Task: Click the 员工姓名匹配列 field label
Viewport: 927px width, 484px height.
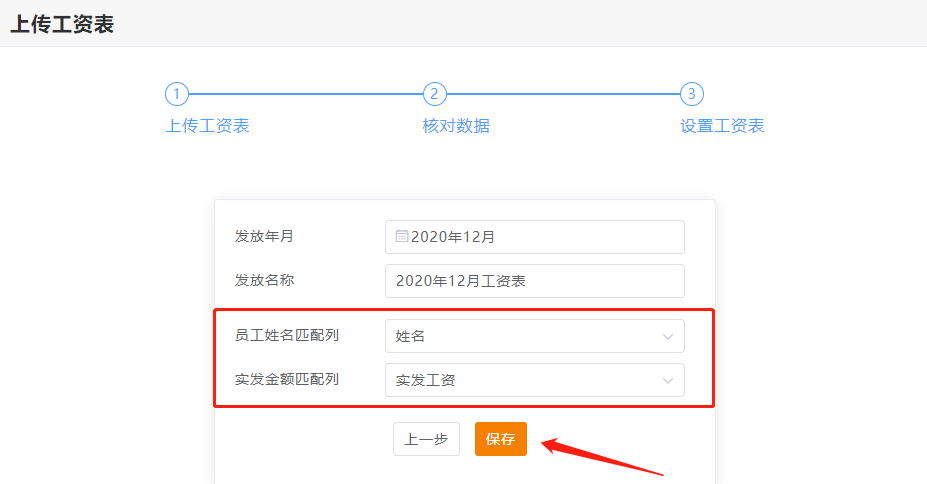Action: point(286,336)
